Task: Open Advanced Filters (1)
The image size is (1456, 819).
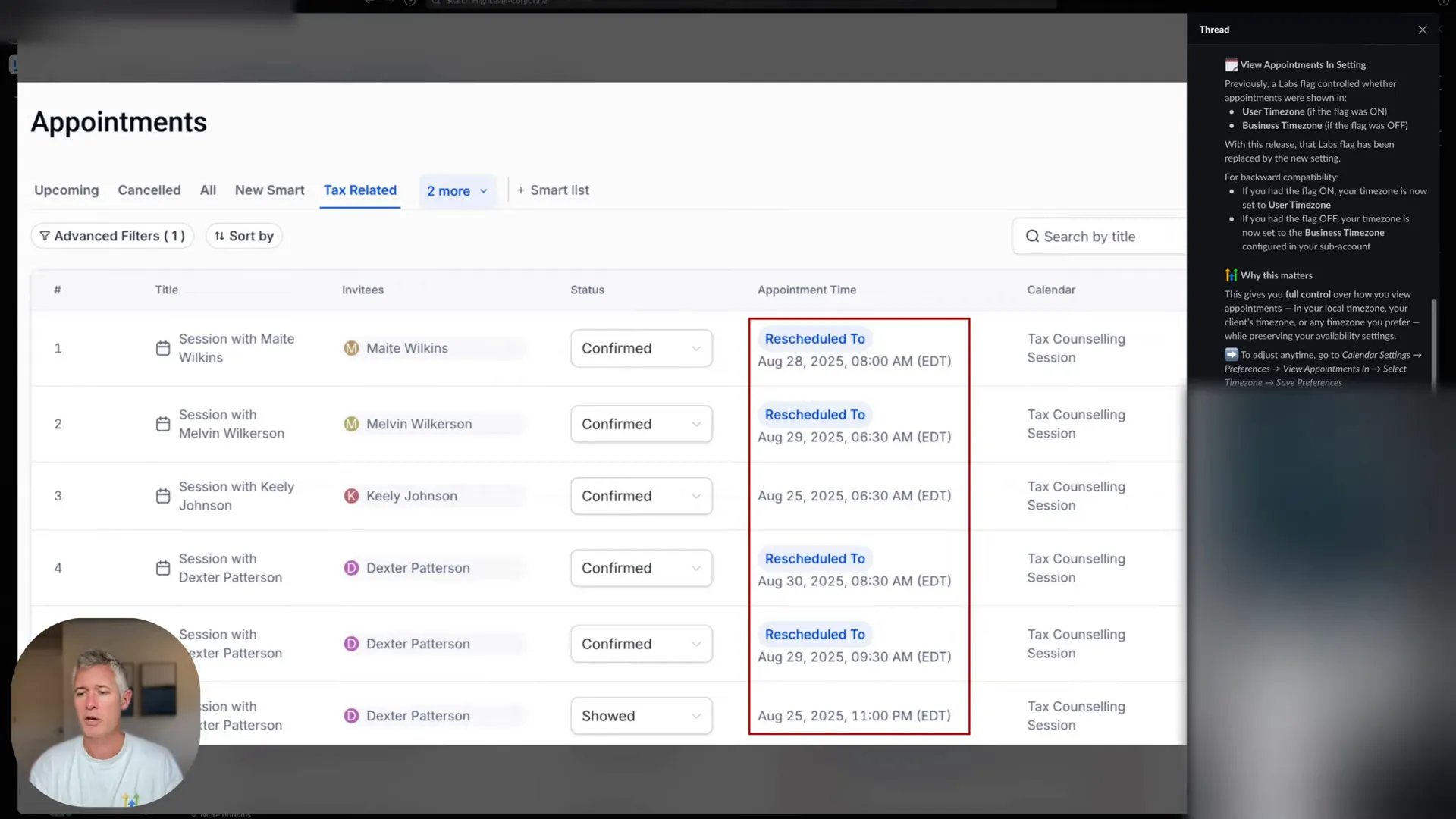Action: (112, 236)
